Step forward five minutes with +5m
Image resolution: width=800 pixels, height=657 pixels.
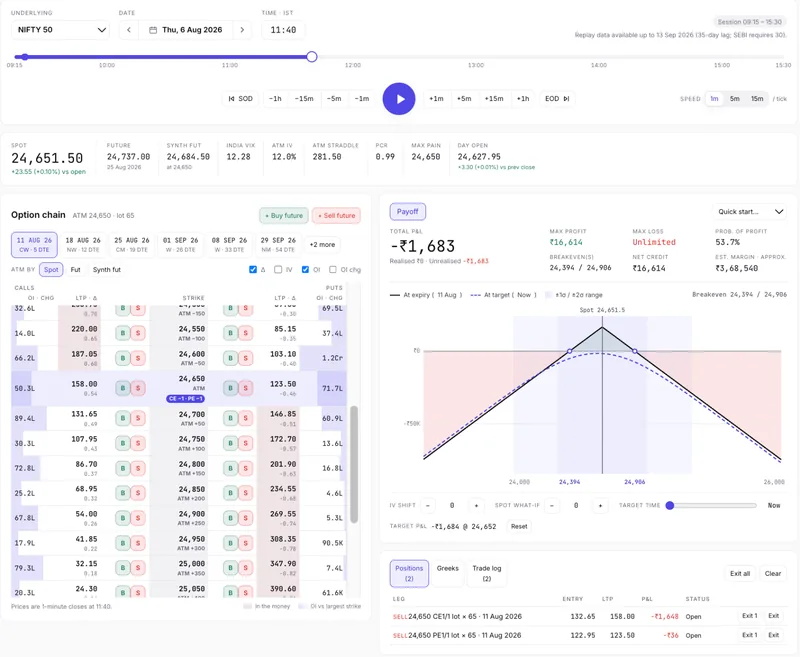[x=464, y=98]
